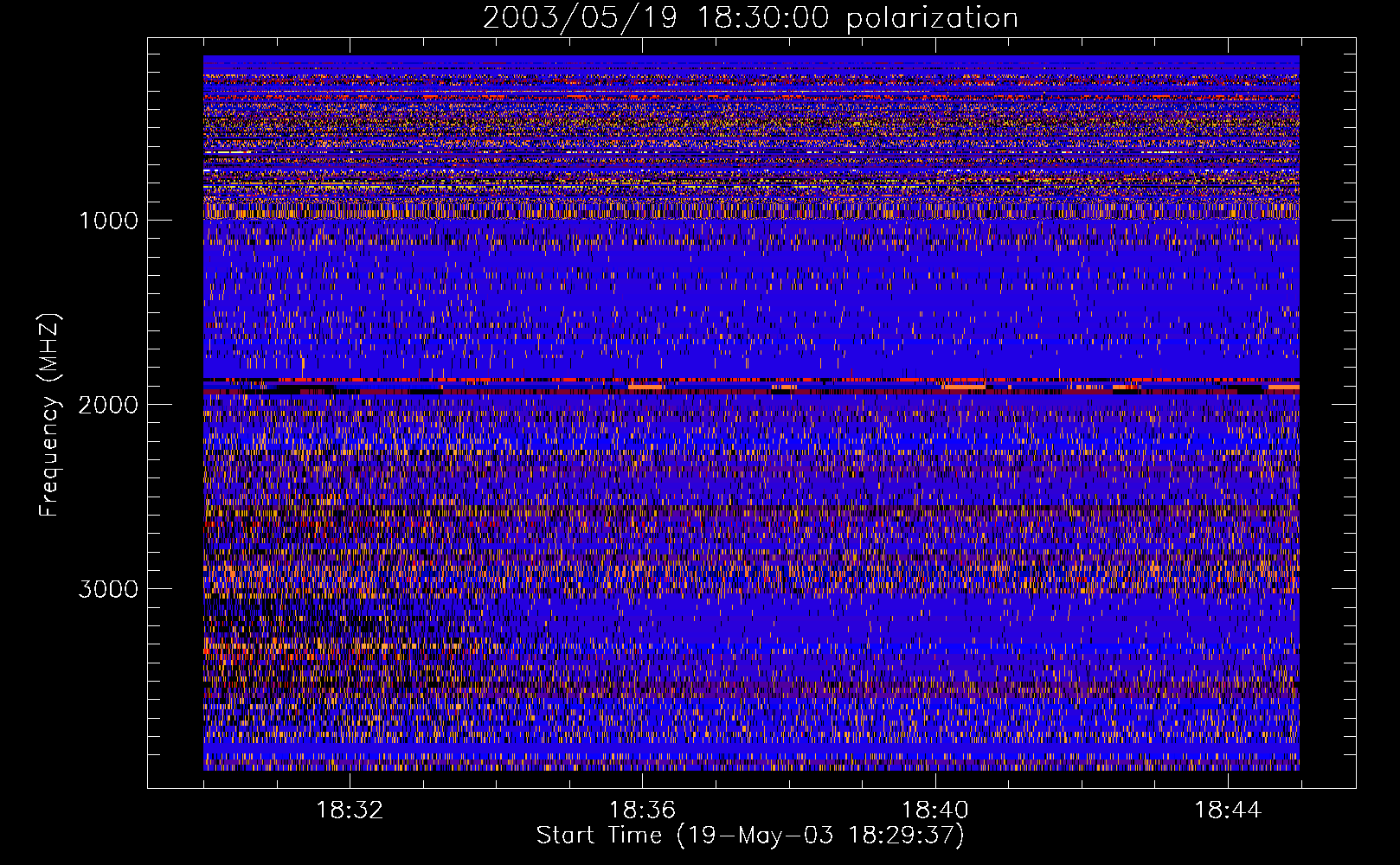Click the 18:44 time tick label
The image size is (1400, 865).
(x=1228, y=811)
